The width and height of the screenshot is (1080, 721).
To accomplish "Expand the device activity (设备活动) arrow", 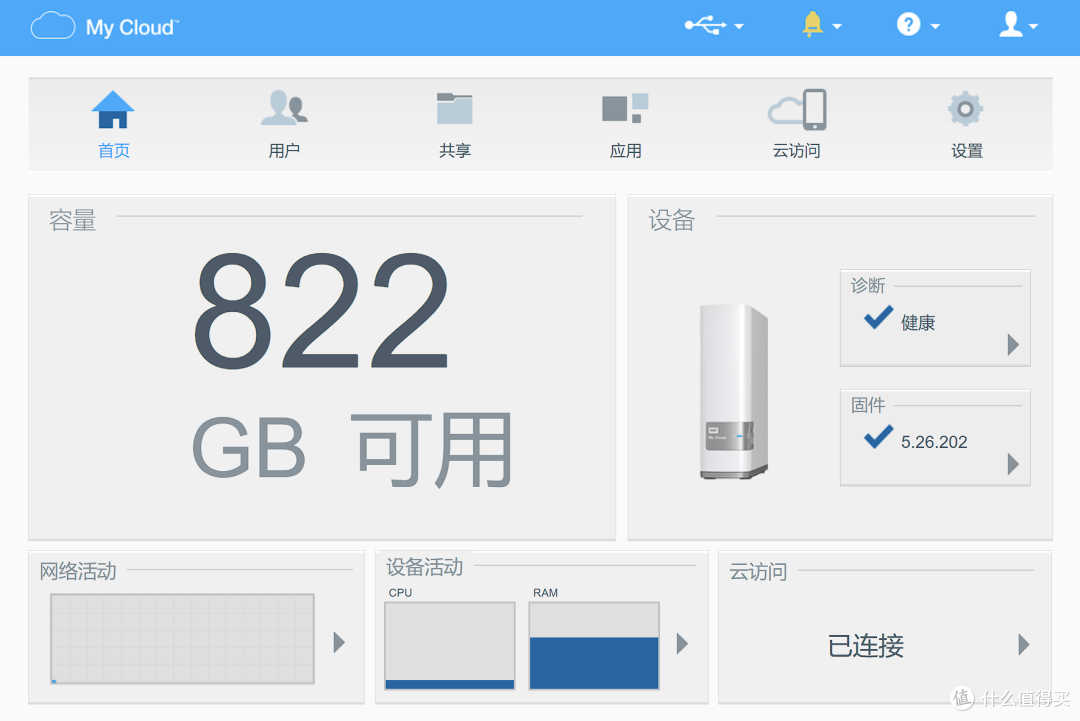I will coord(682,644).
